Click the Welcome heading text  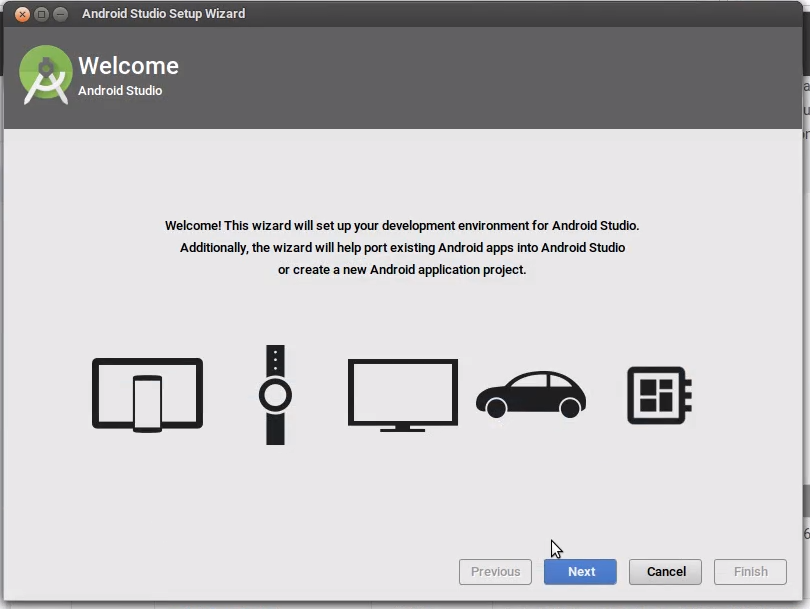pyautogui.click(x=129, y=65)
